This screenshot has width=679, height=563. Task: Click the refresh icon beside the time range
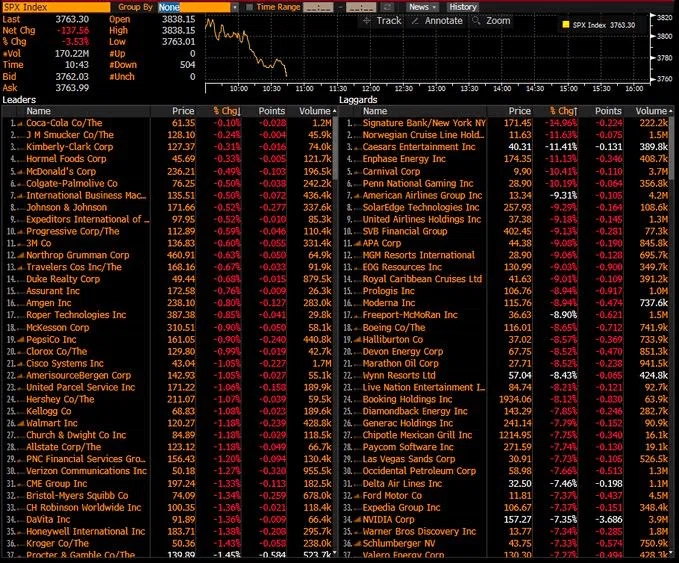click(388, 7)
